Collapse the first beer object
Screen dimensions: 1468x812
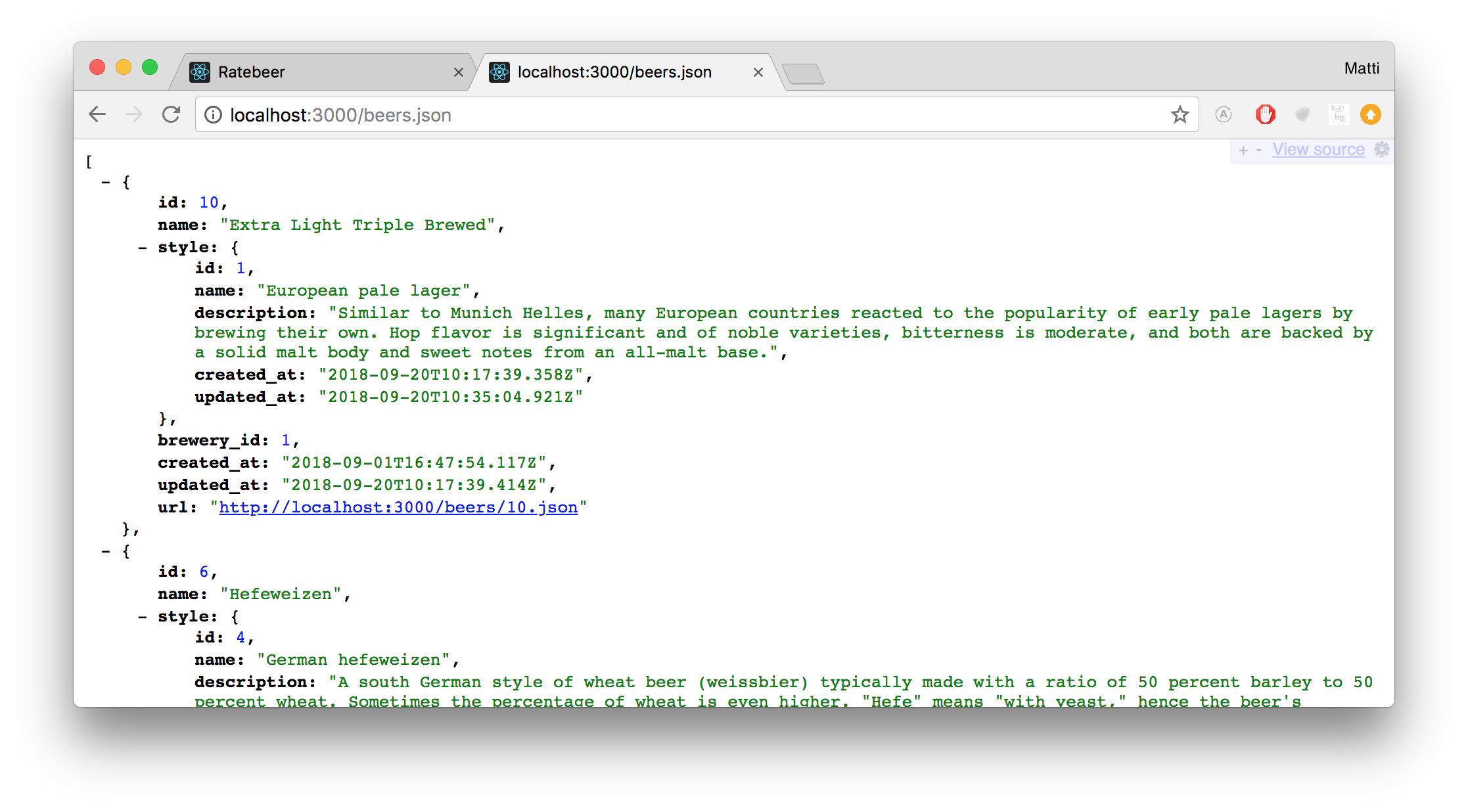[106, 182]
